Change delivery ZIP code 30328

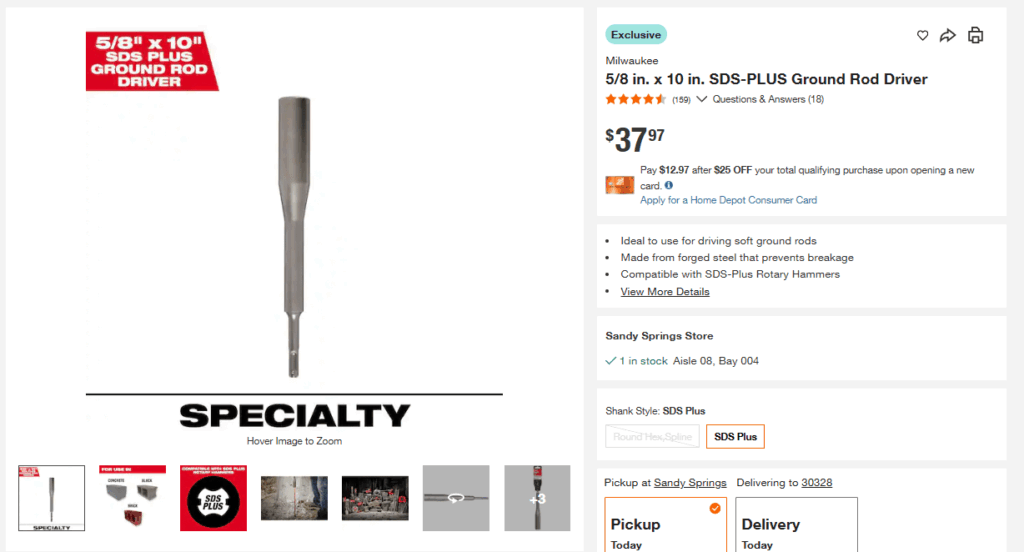(x=816, y=483)
